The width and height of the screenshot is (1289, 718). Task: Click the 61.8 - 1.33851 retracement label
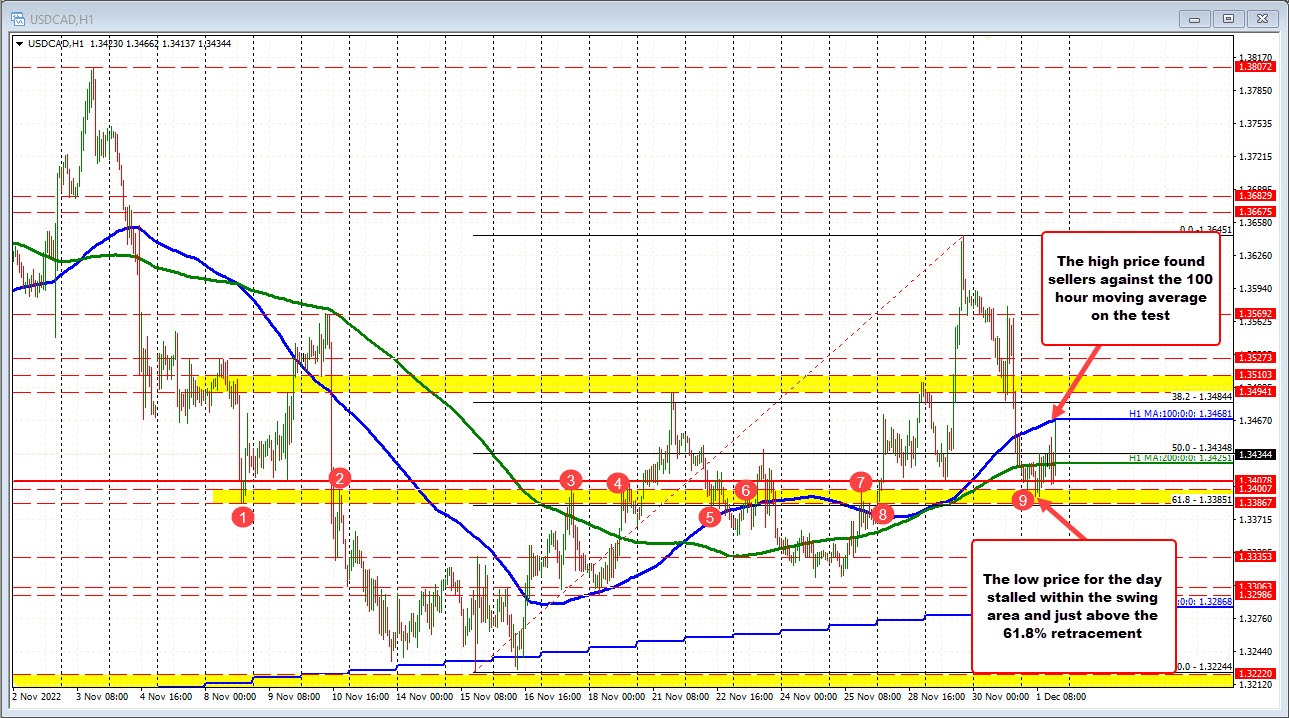[x=1200, y=500]
